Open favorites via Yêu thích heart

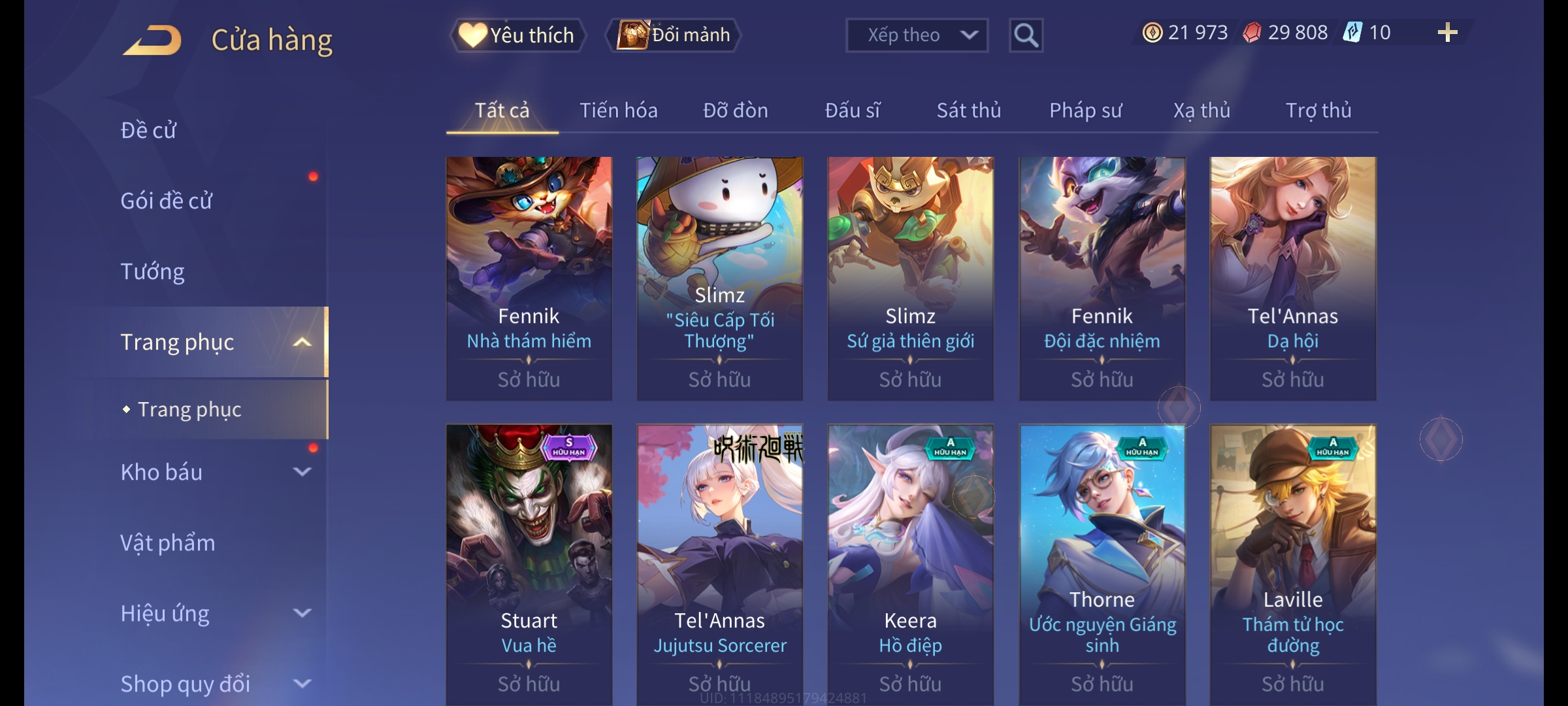(x=517, y=35)
